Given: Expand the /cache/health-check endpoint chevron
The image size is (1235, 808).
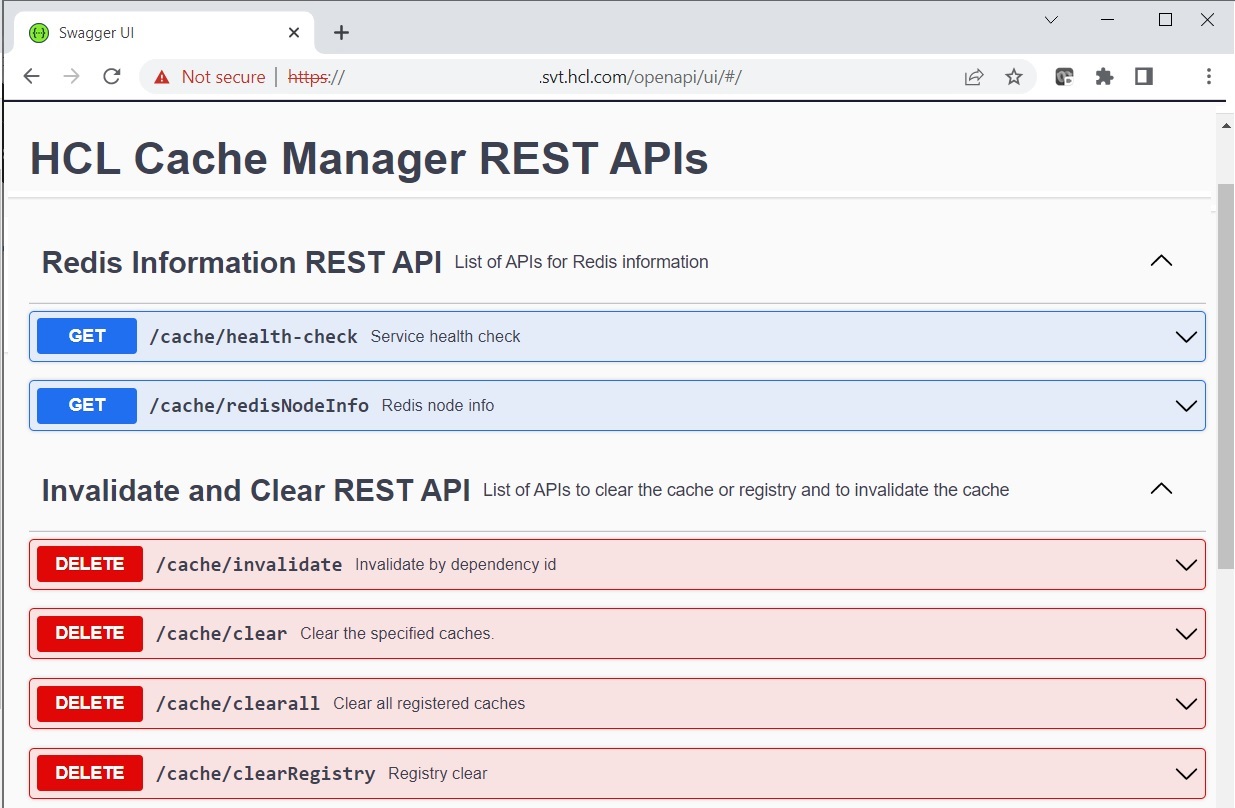Looking at the screenshot, I should (1186, 337).
